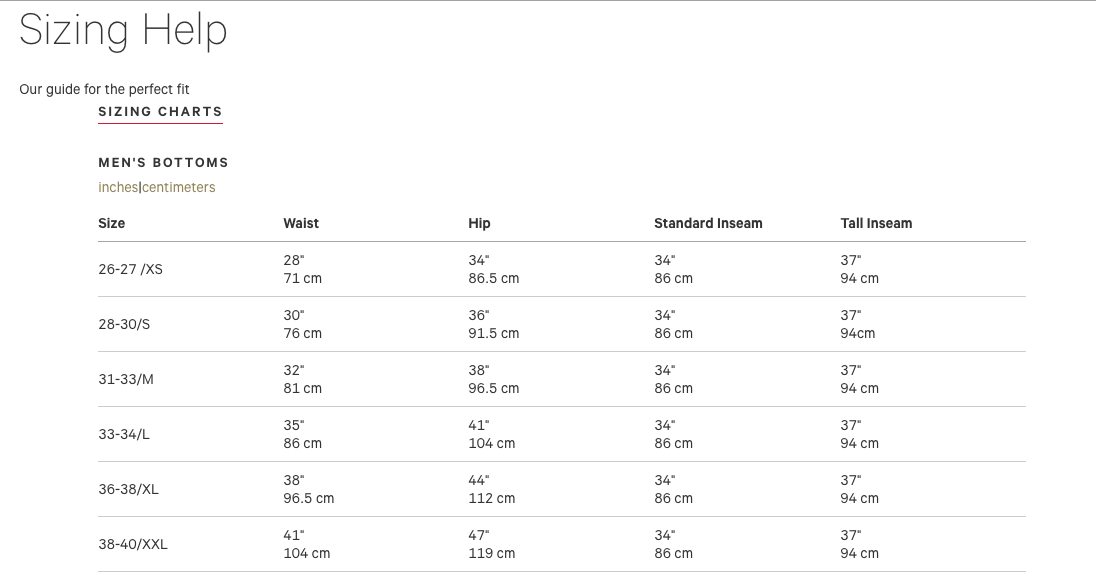Click the Standard Inseam column header
The height and width of the screenshot is (576, 1096).
point(708,223)
